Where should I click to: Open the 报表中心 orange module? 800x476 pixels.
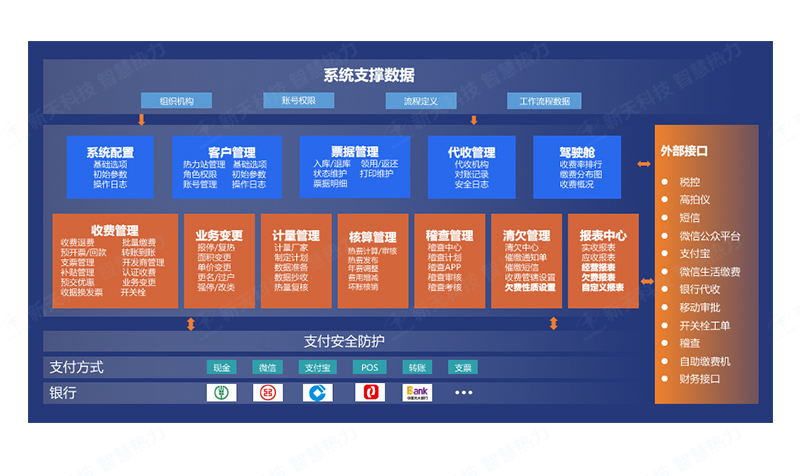[x=603, y=260]
